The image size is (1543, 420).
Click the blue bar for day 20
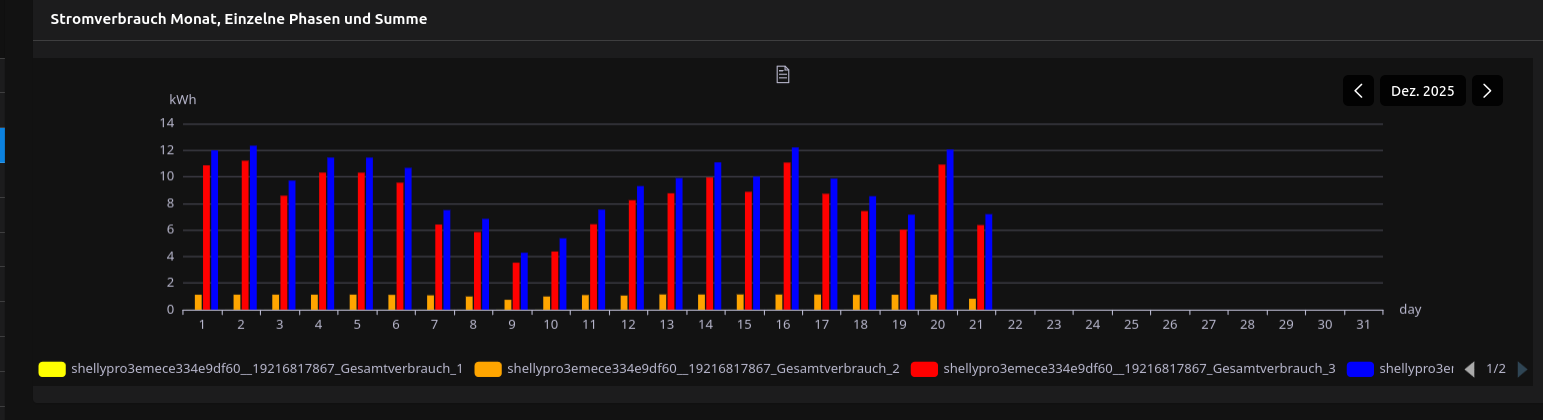click(x=950, y=231)
